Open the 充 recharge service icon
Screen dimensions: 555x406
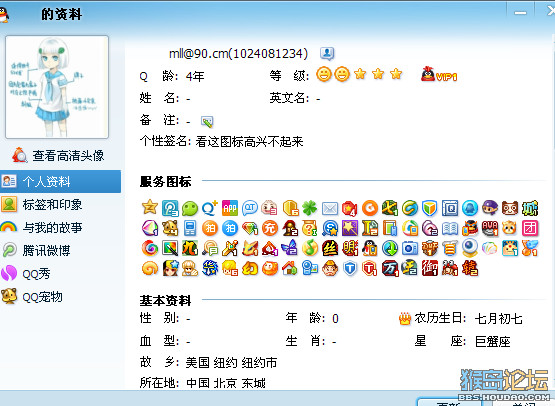pos(270,228)
